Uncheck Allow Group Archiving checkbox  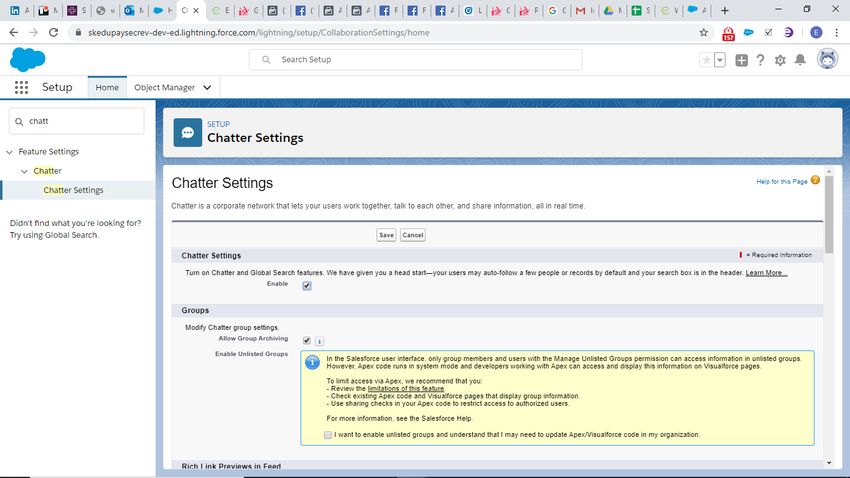point(307,340)
